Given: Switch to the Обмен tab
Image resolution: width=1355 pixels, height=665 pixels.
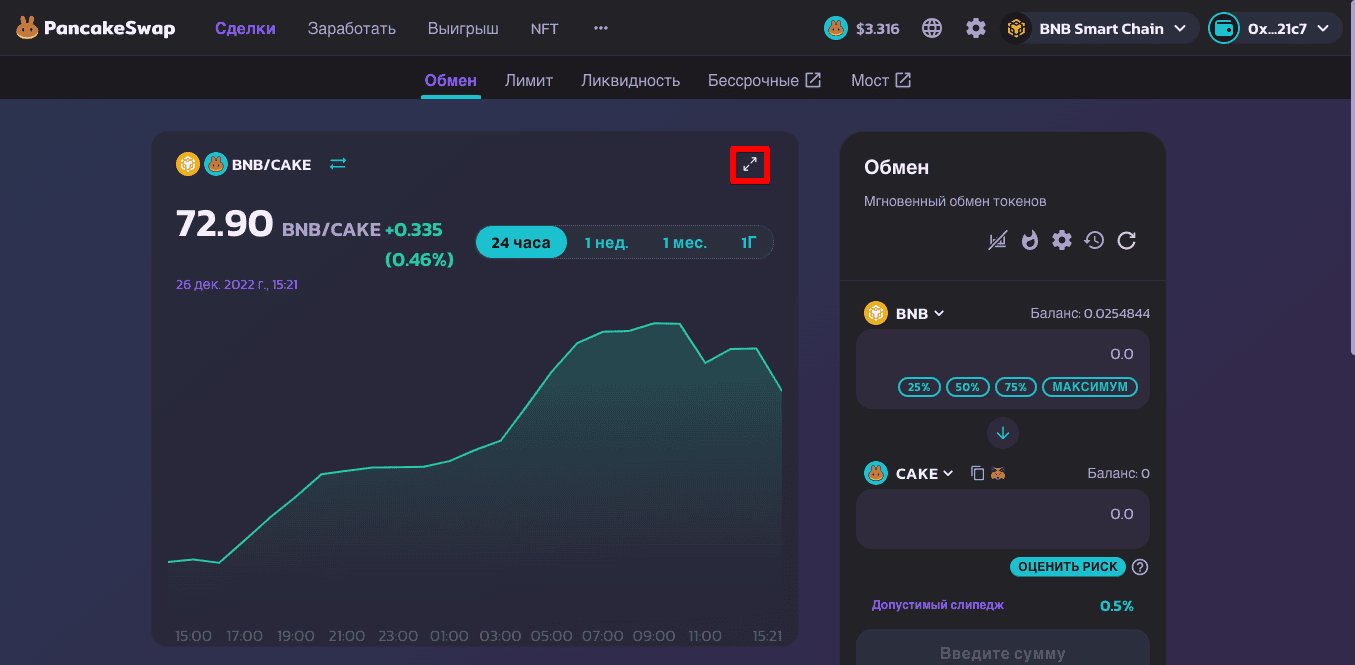Looking at the screenshot, I should pyautogui.click(x=451, y=80).
